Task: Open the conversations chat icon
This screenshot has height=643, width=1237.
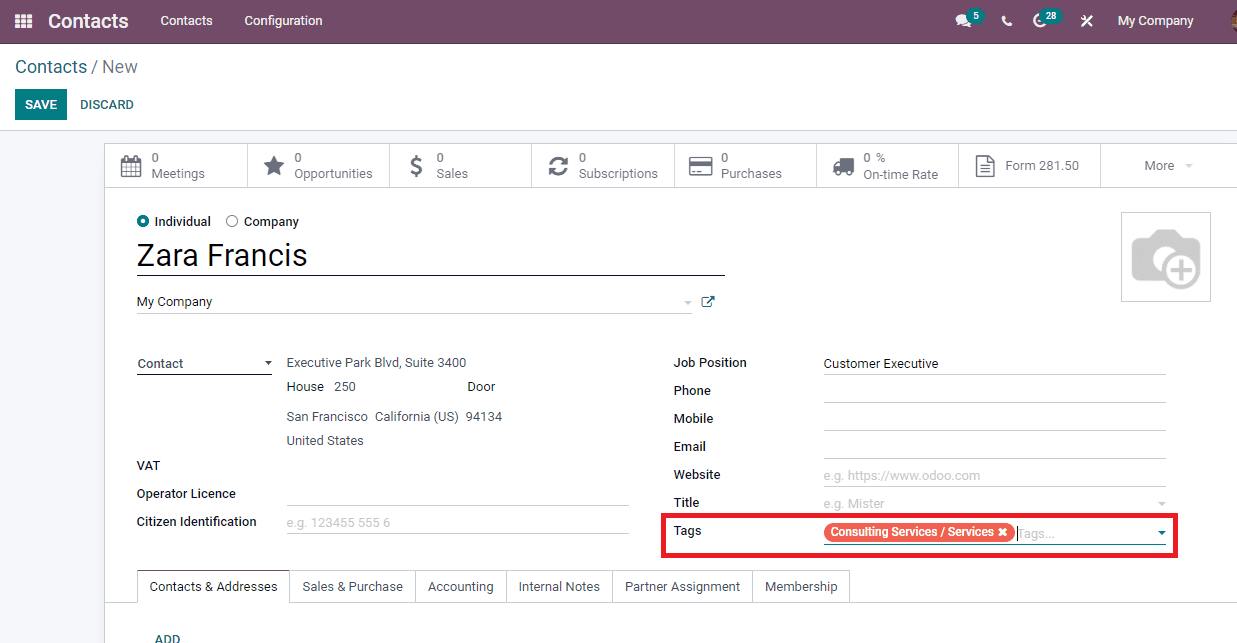Action: [x=963, y=21]
